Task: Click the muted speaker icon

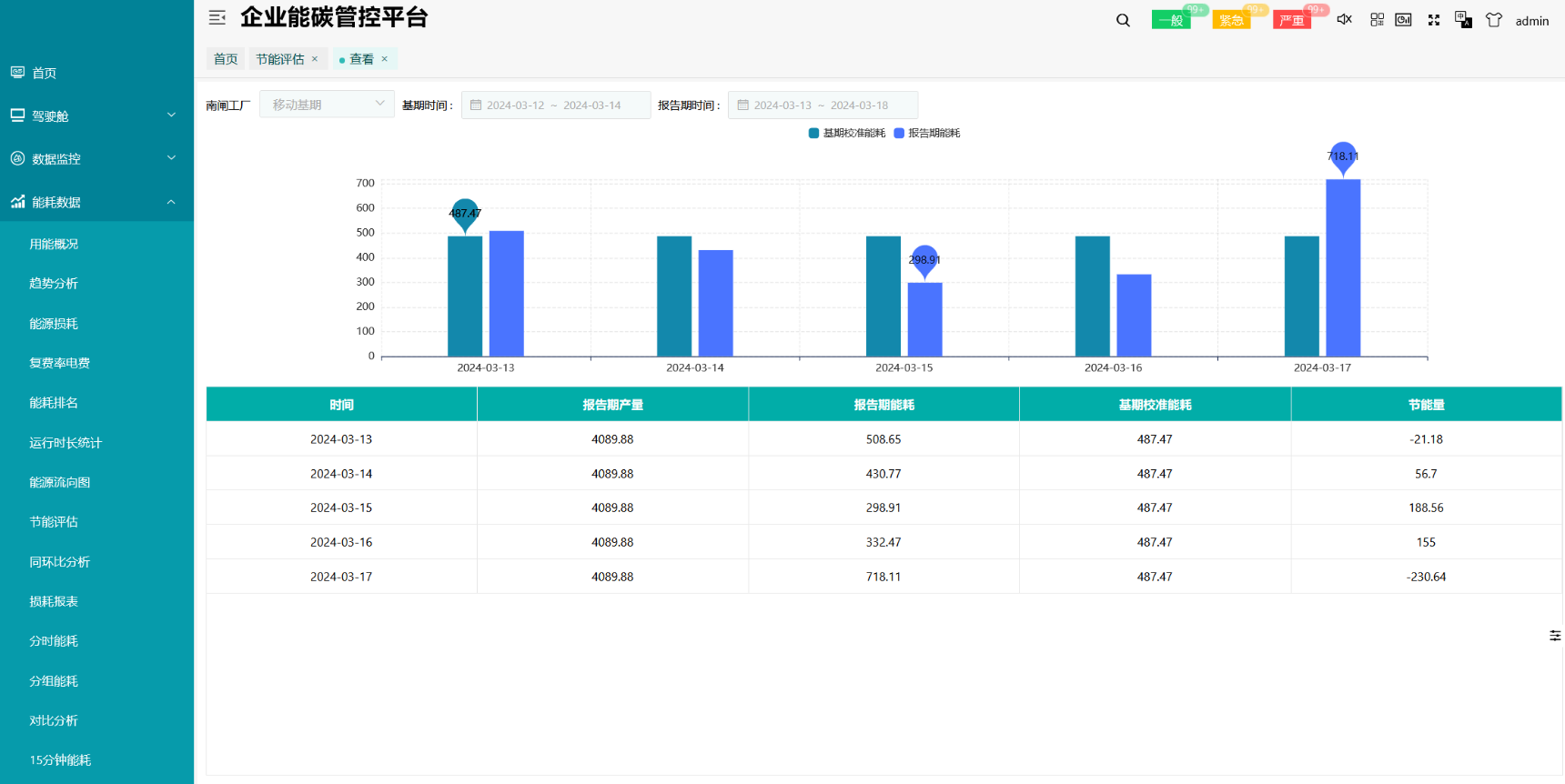Action: pyautogui.click(x=1344, y=19)
